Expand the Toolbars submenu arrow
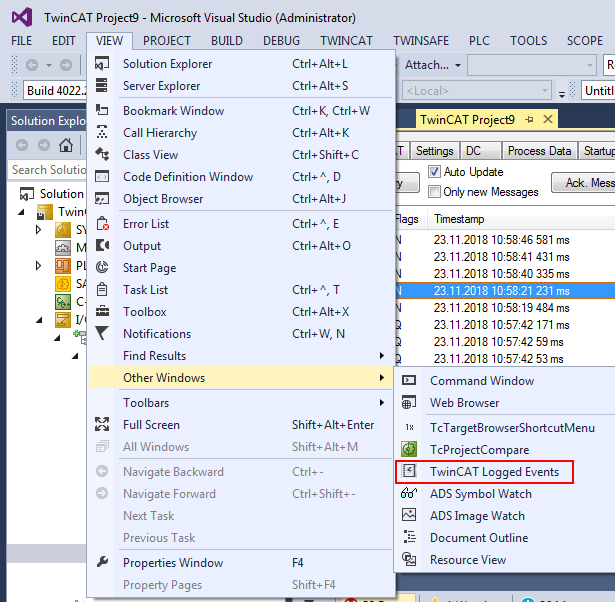615x602 pixels. [382, 402]
